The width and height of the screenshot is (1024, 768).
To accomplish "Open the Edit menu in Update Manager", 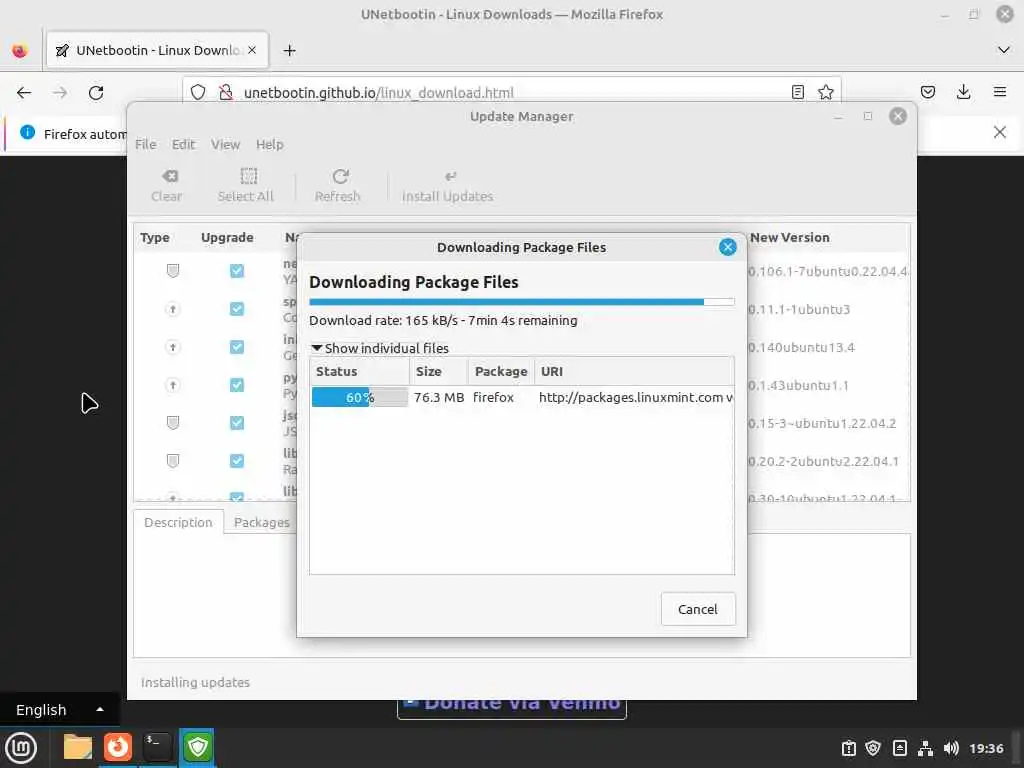I will [184, 144].
